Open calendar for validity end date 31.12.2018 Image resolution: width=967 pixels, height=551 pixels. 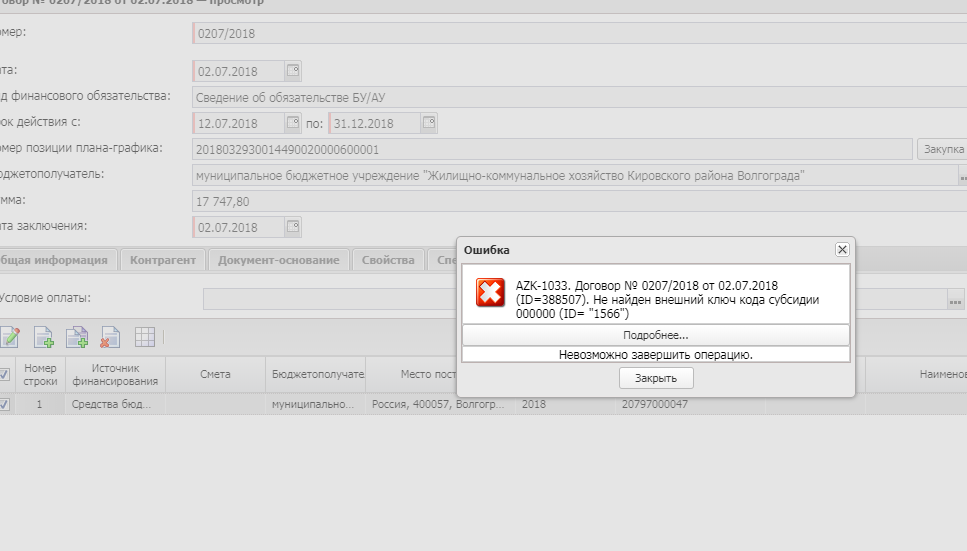pyautogui.click(x=429, y=124)
